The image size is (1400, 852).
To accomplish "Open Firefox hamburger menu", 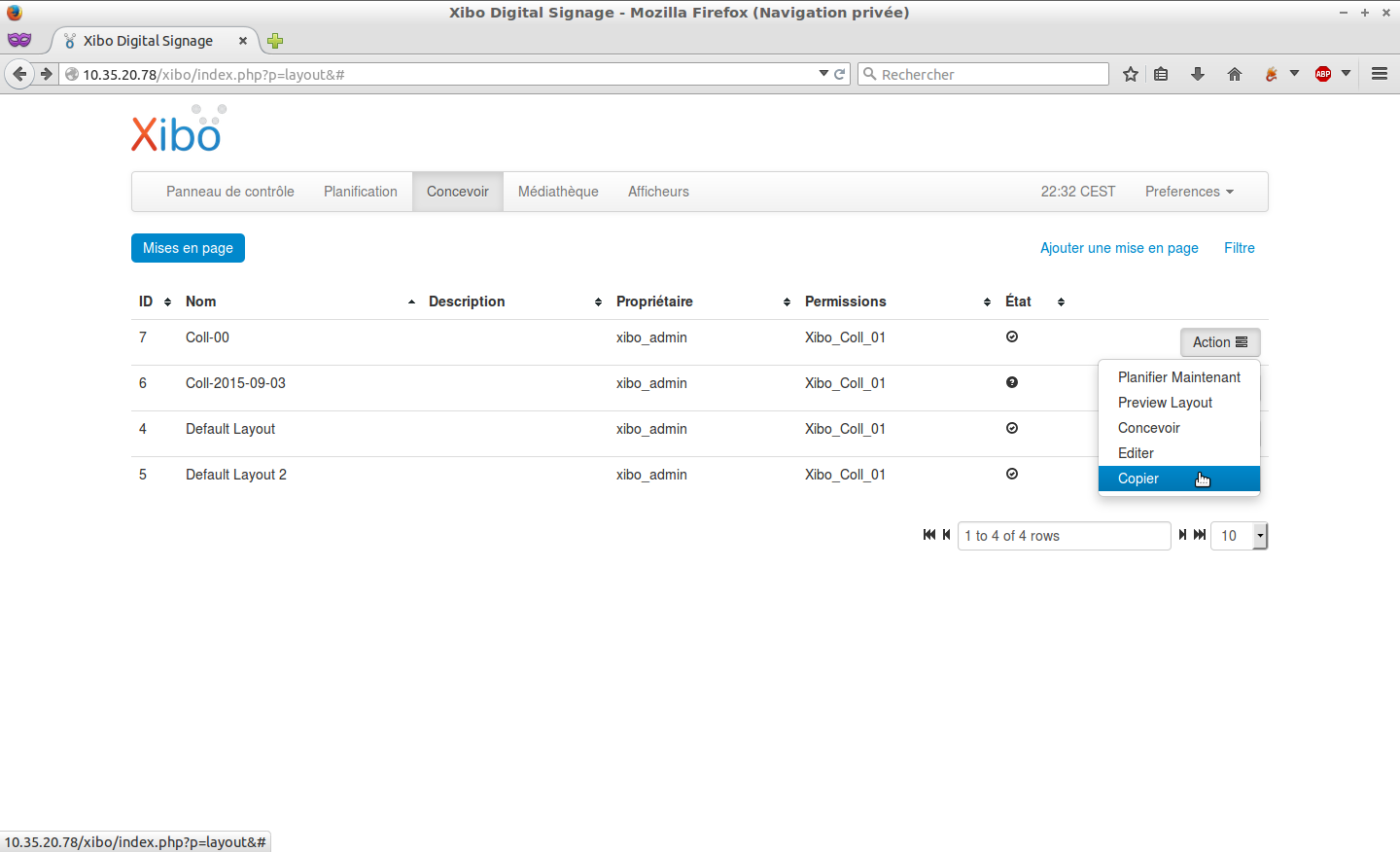I will pyautogui.click(x=1379, y=74).
